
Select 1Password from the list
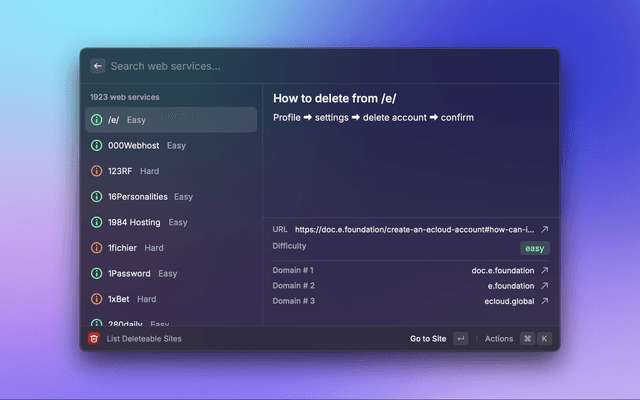(x=170, y=273)
